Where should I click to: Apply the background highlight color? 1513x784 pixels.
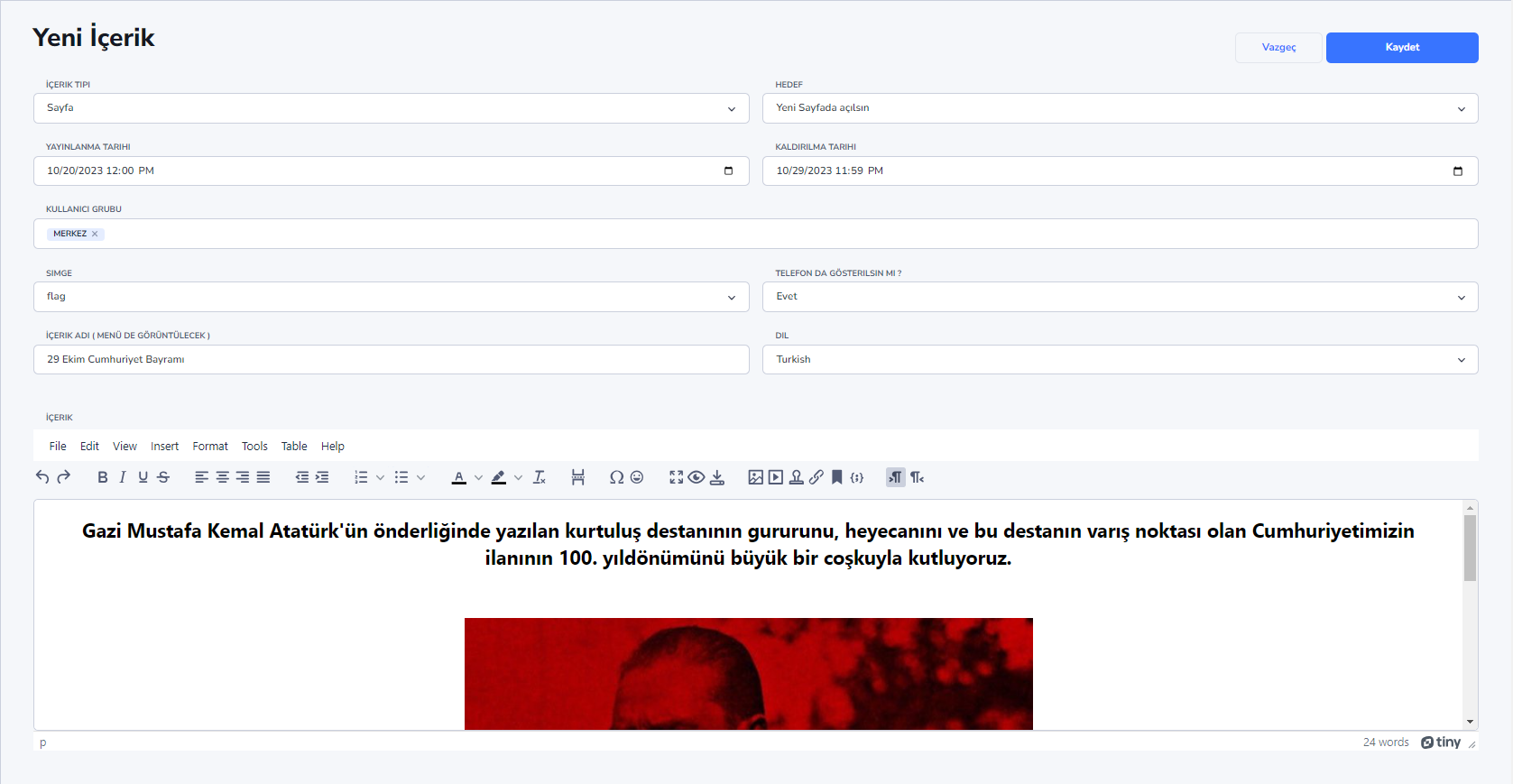[x=499, y=477]
